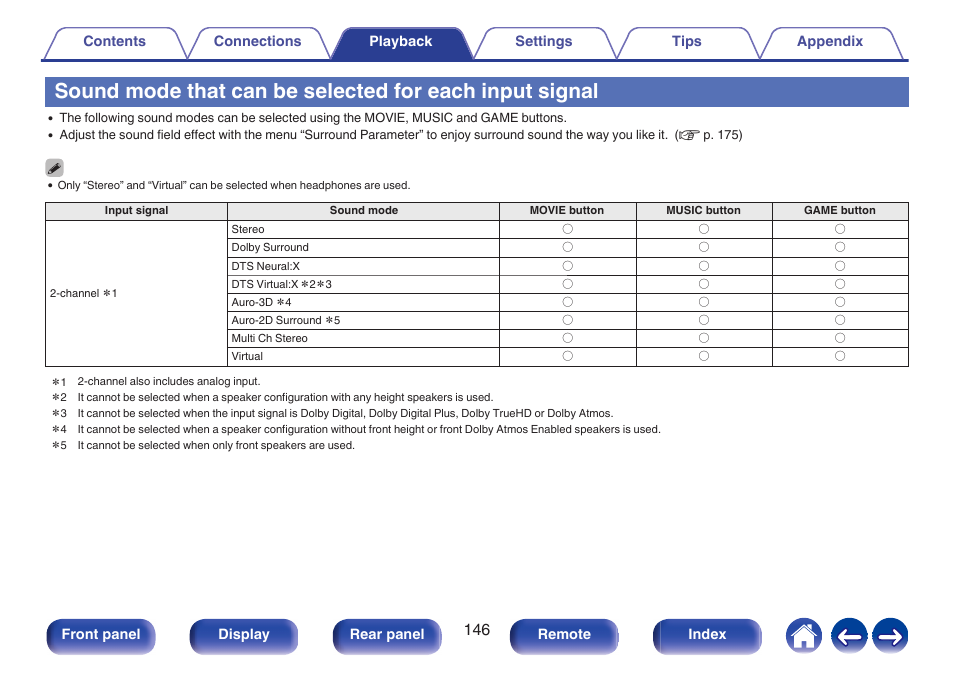Click the Multi Ch Stereo row
The image size is (954, 673).
363,338
